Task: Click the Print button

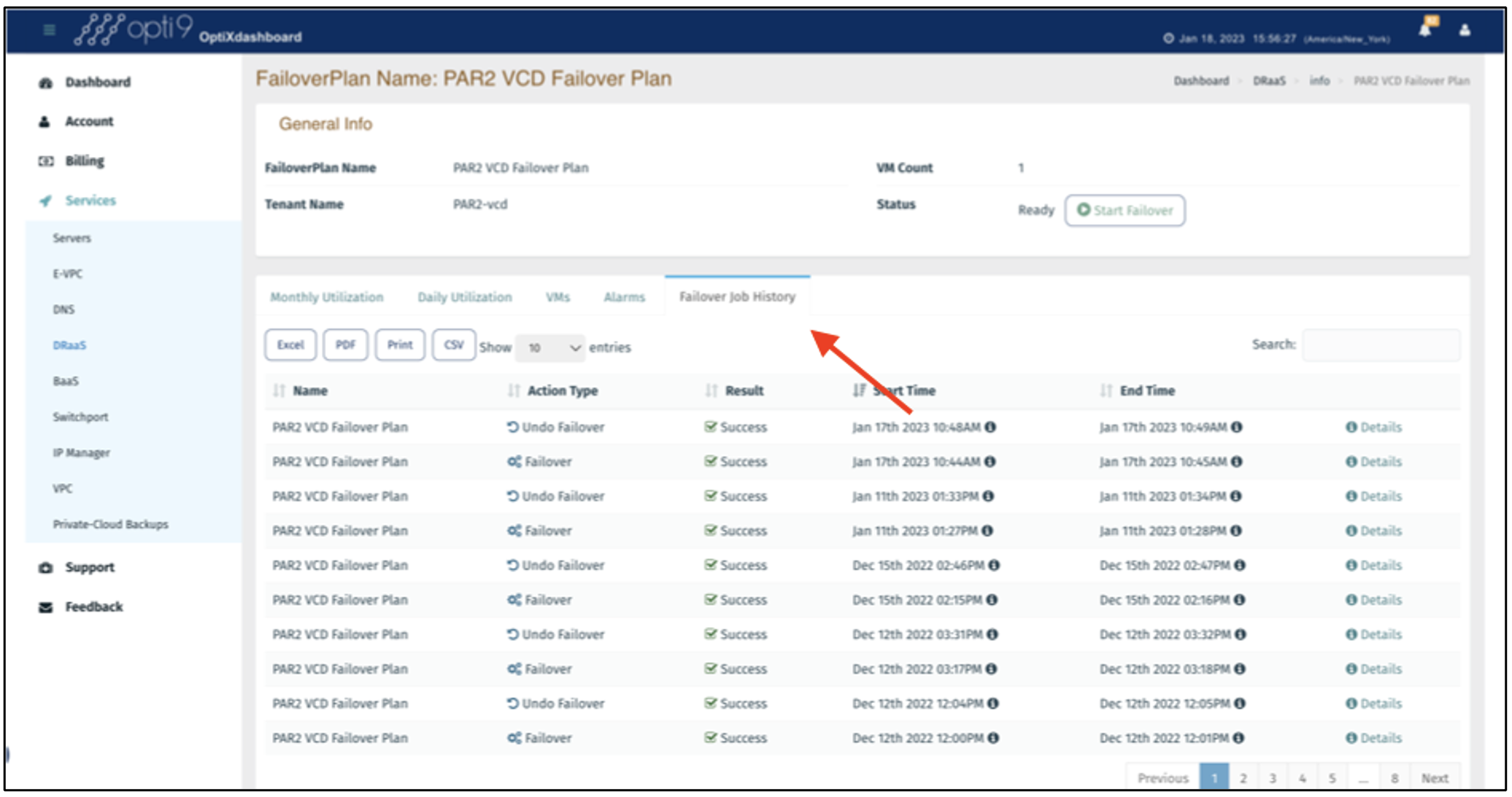Action: coord(399,344)
